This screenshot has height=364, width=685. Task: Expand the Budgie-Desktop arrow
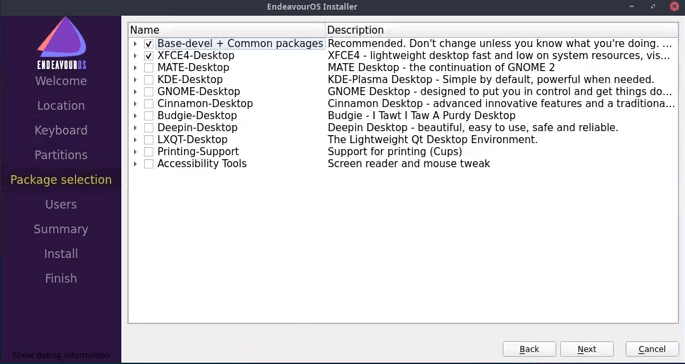pyautogui.click(x=135, y=116)
